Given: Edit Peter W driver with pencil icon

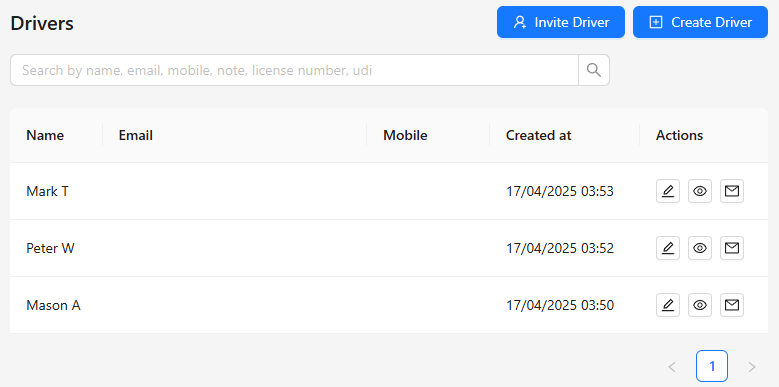Looking at the screenshot, I should click(x=668, y=248).
